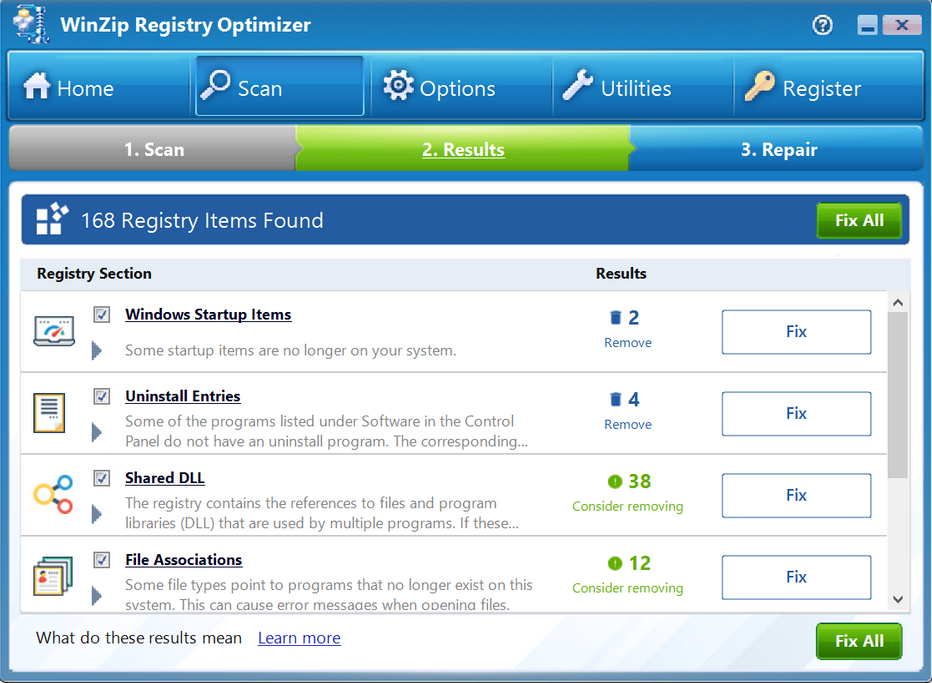
Task: Click the bottom Fix All button
Action: click(858, 641)
